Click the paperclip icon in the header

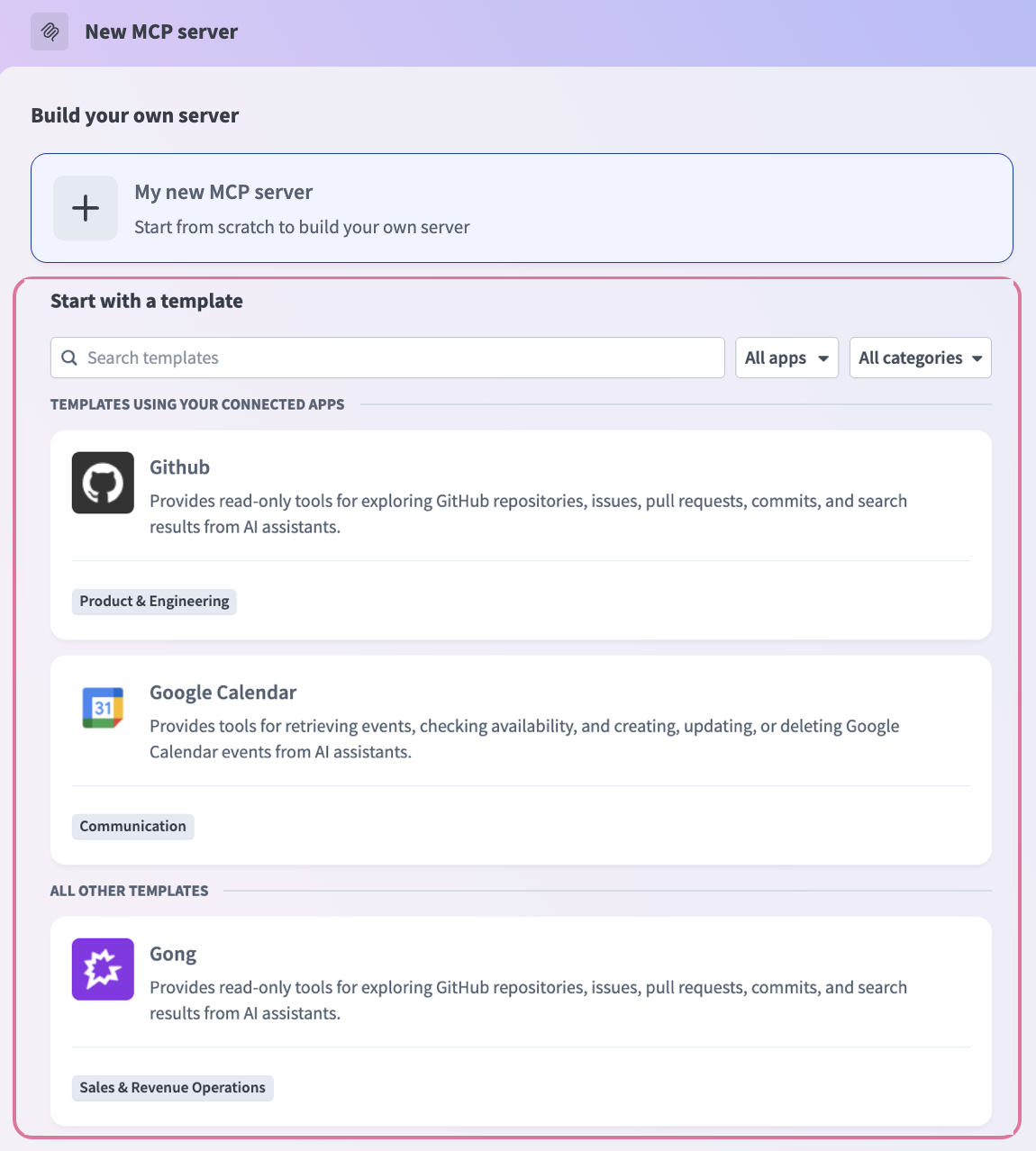pos(49,31)
